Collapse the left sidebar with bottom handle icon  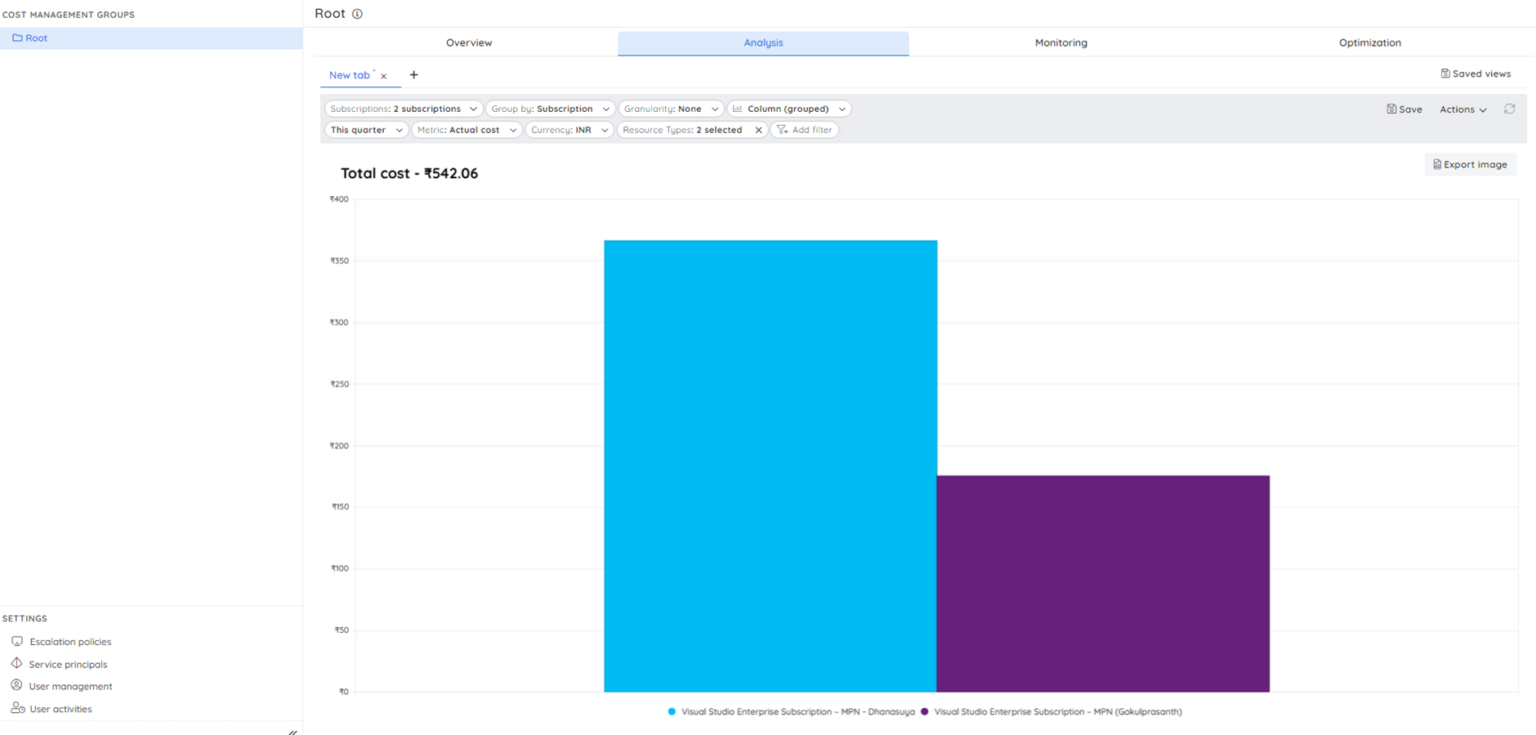pos(292,731)
